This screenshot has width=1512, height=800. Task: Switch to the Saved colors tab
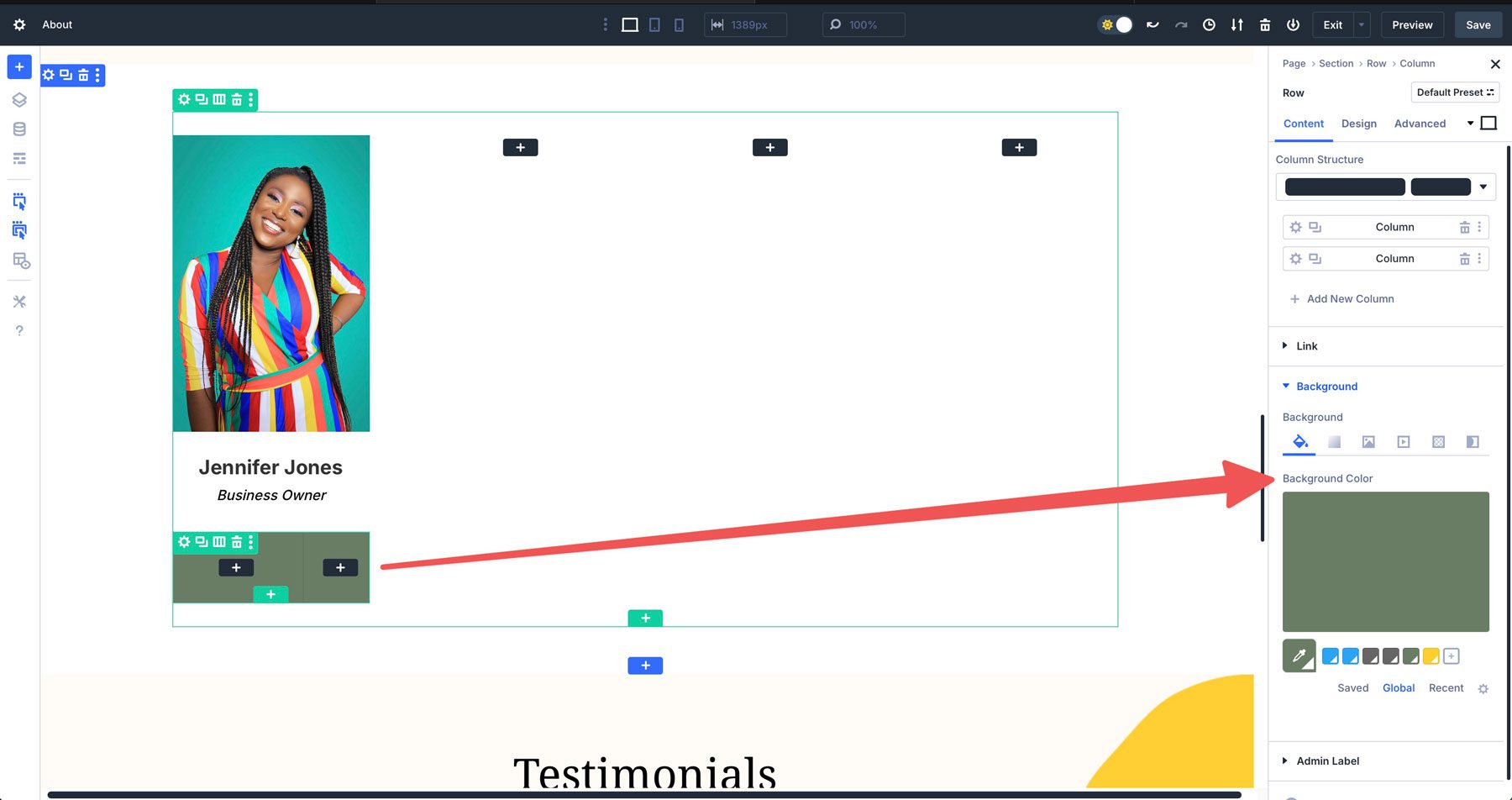click(1352, 687)
